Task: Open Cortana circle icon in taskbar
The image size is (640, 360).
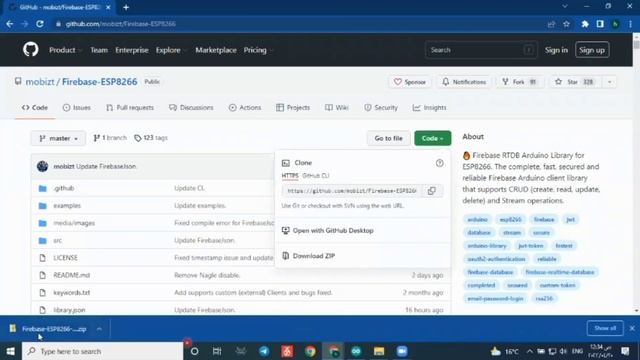Action: (x=194, y=351)
